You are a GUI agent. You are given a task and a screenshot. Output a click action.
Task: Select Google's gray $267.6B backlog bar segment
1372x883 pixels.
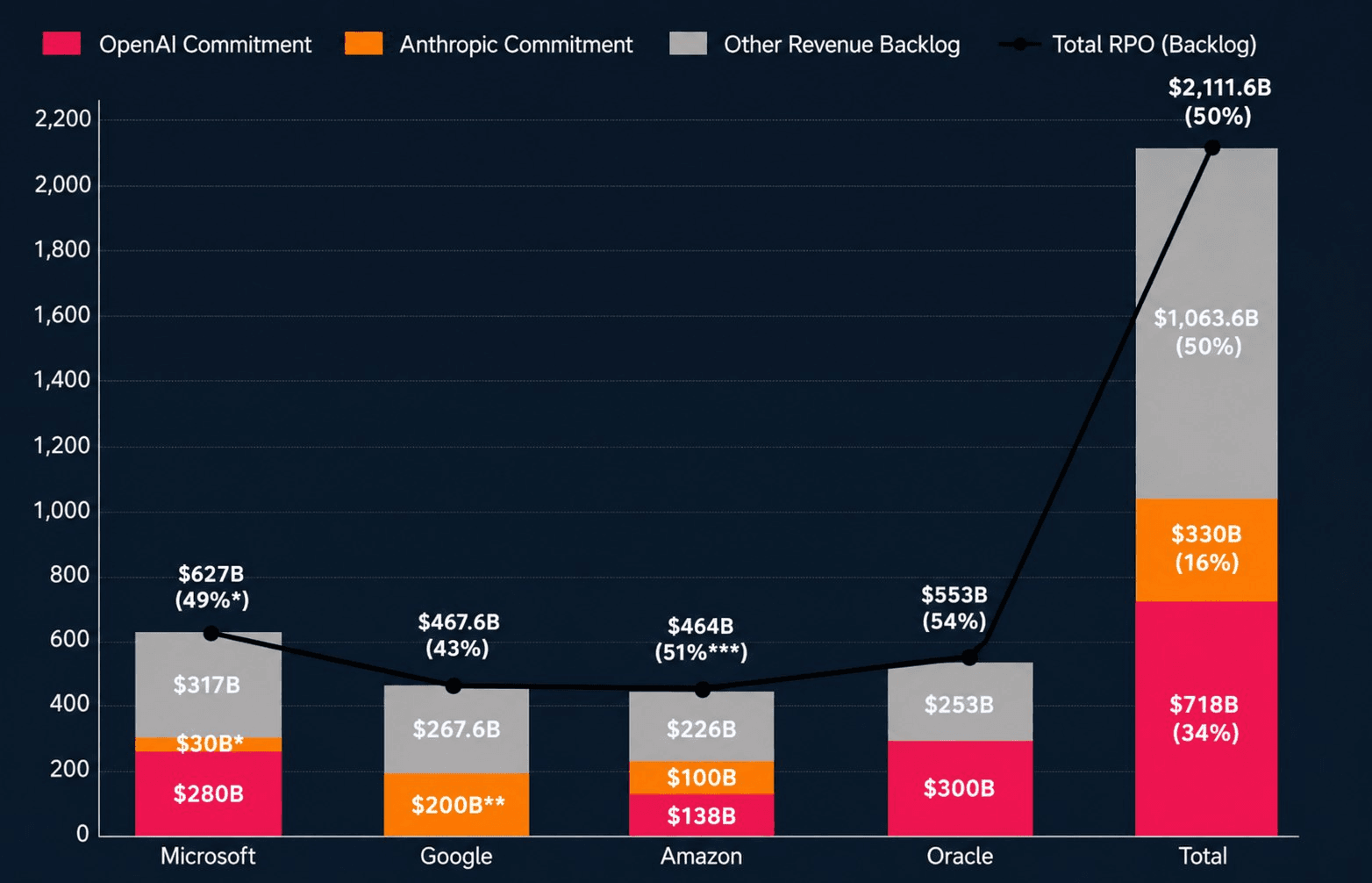pyautogui.click(x=456, y=729)
